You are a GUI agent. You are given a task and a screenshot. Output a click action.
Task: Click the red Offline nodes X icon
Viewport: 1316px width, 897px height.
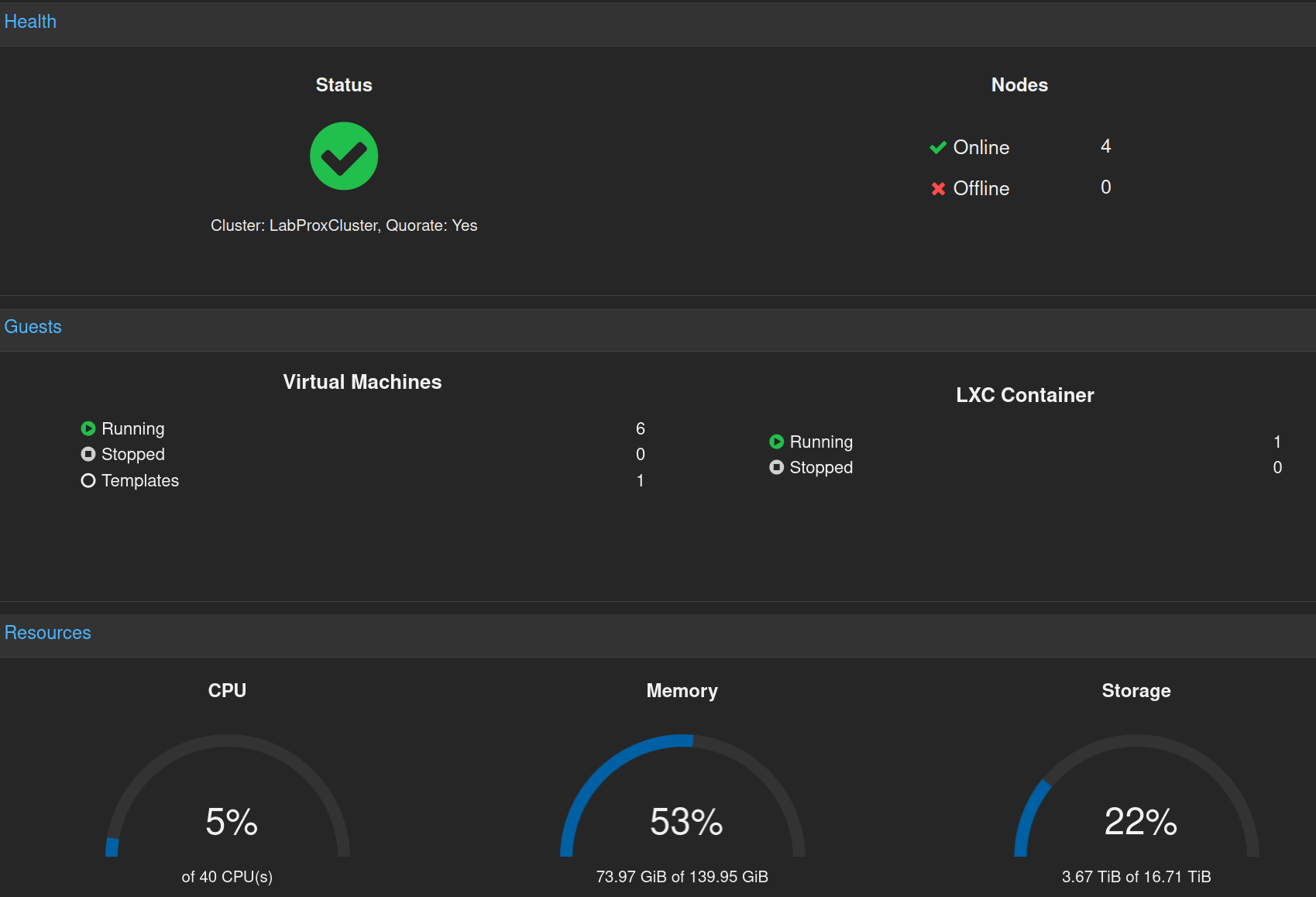coord(938,188)
